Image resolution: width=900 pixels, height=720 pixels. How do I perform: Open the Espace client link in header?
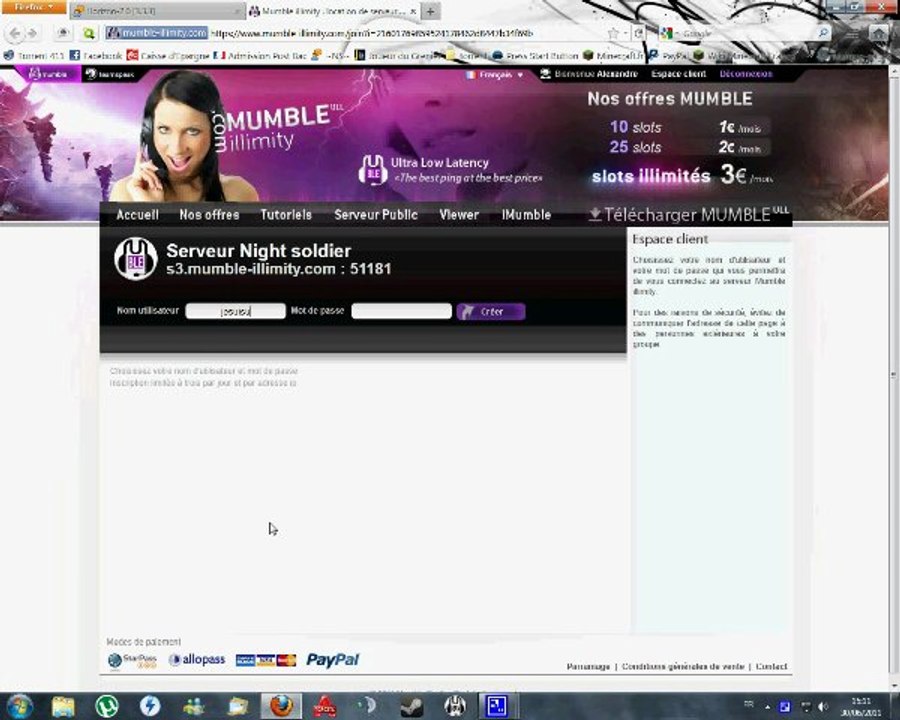678,74
